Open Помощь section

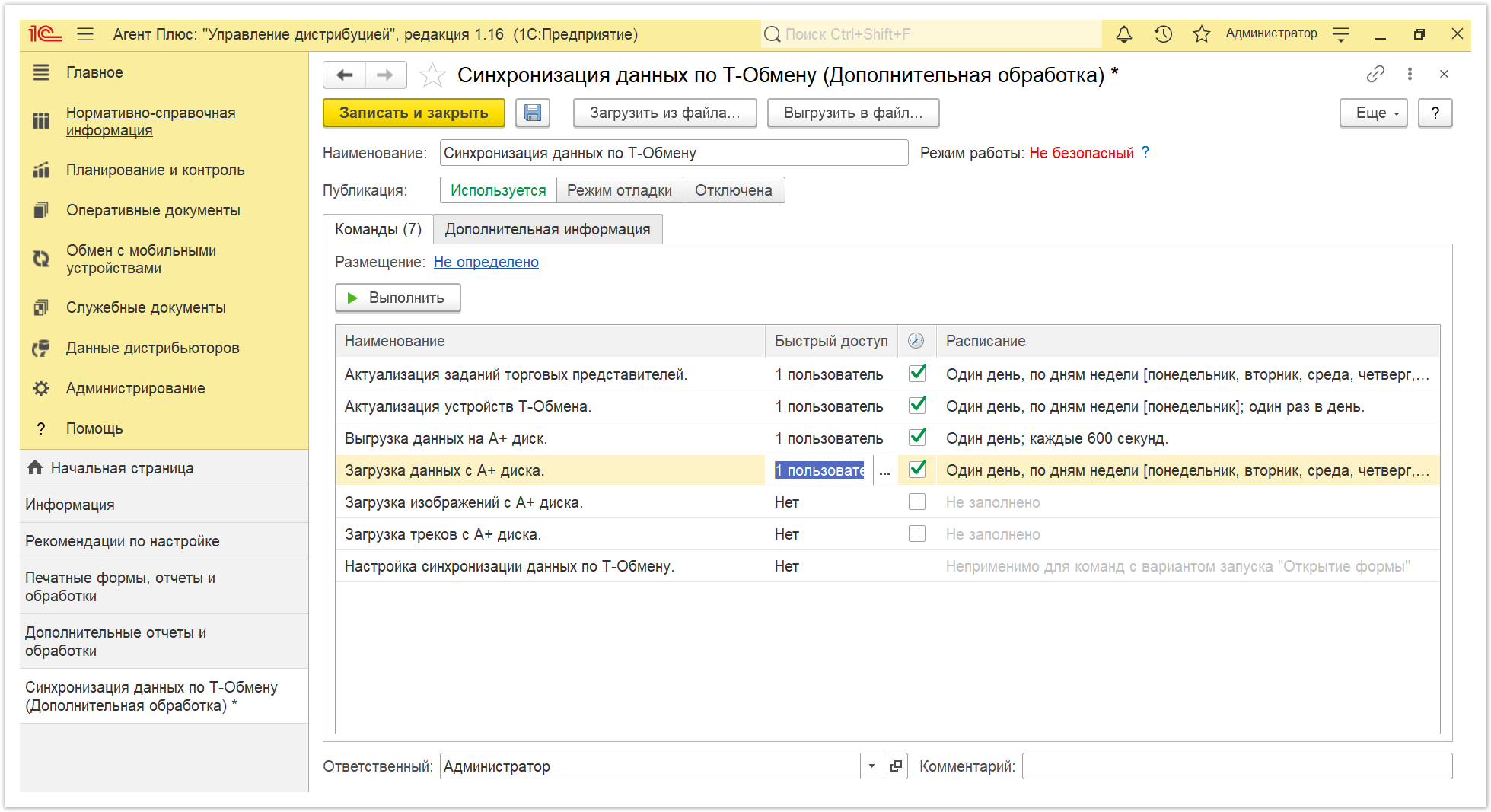tap(94, 428)
